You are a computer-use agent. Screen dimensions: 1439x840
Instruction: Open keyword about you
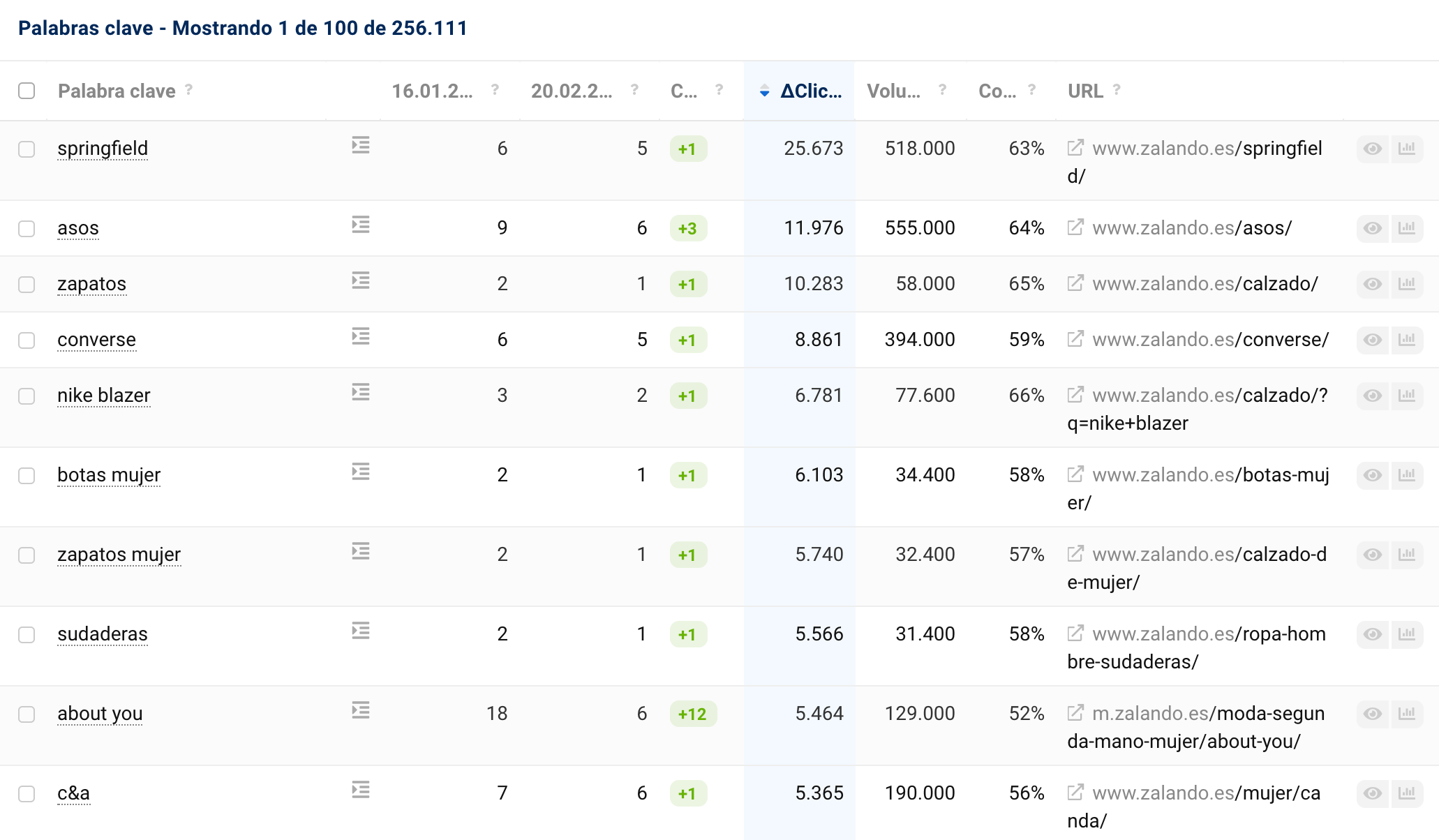tap(100, 714)
